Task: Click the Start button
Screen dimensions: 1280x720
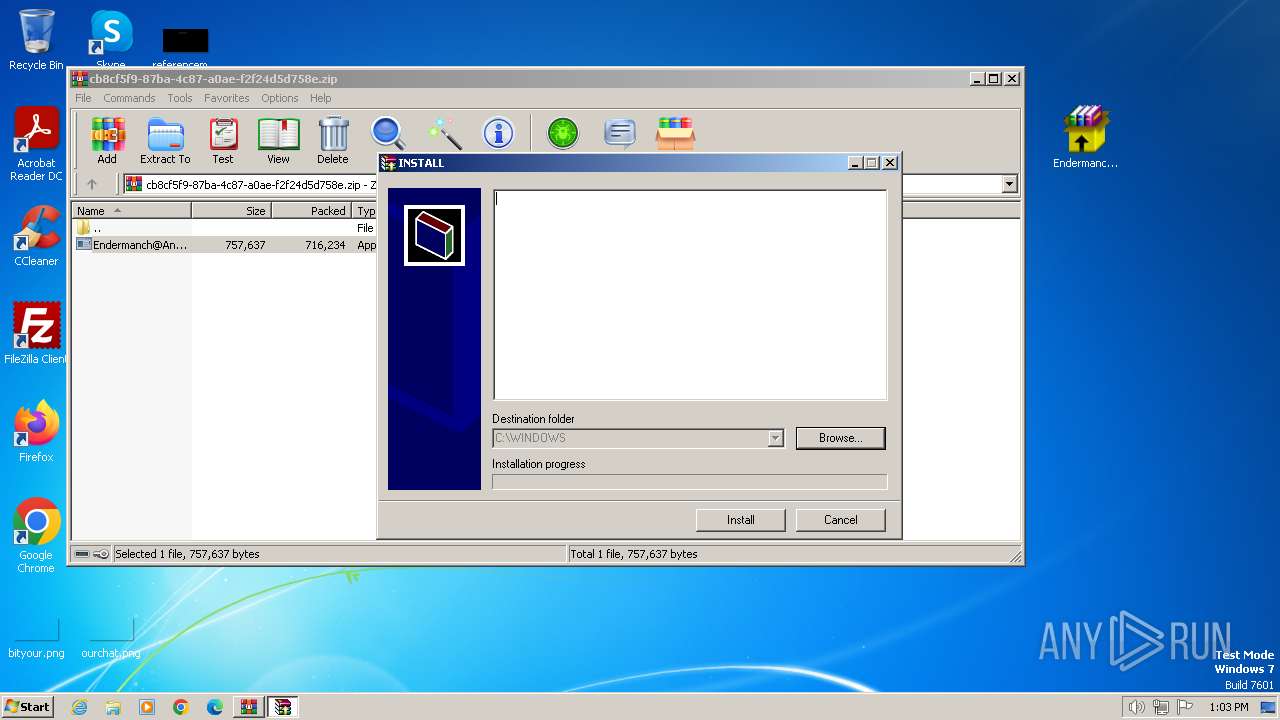Action: tap(27, 707)
